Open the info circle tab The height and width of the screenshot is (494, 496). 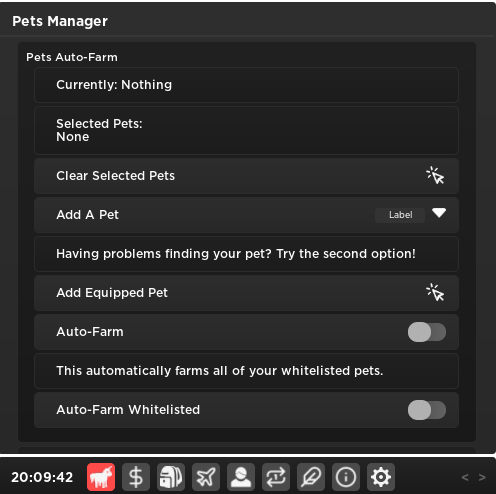tap(346, 477)
